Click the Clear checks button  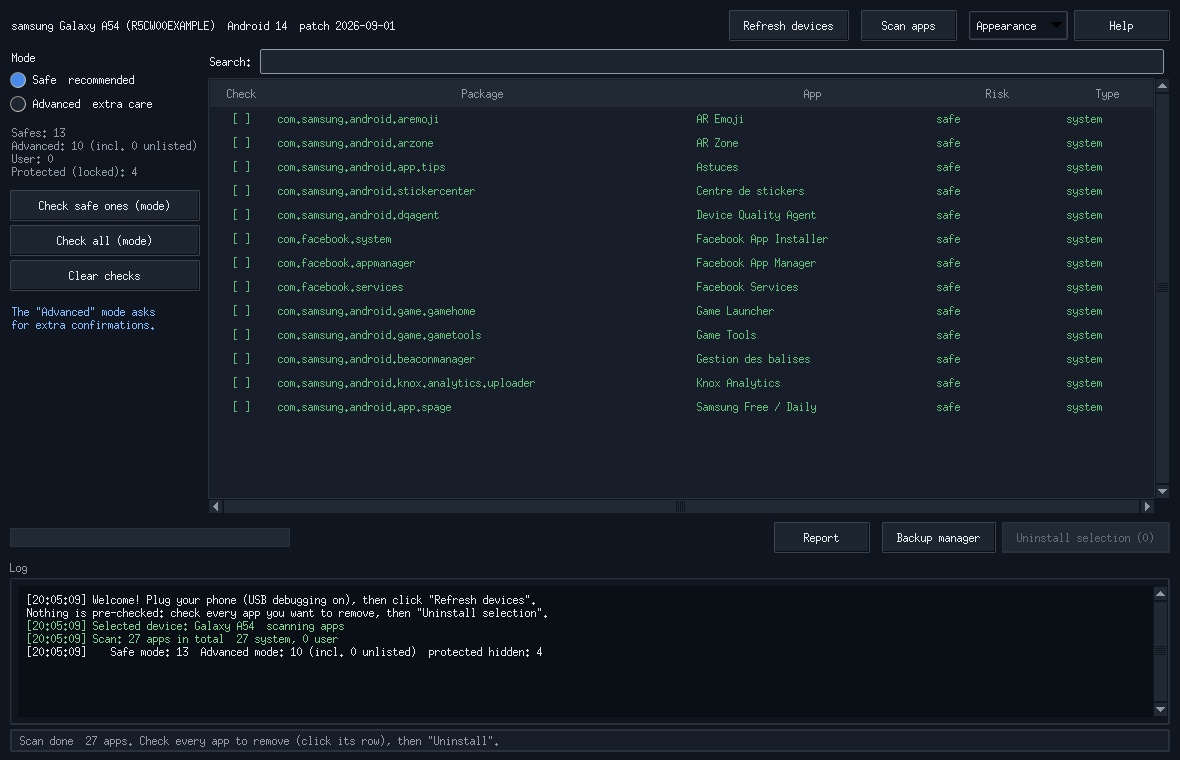pos(105,275)
